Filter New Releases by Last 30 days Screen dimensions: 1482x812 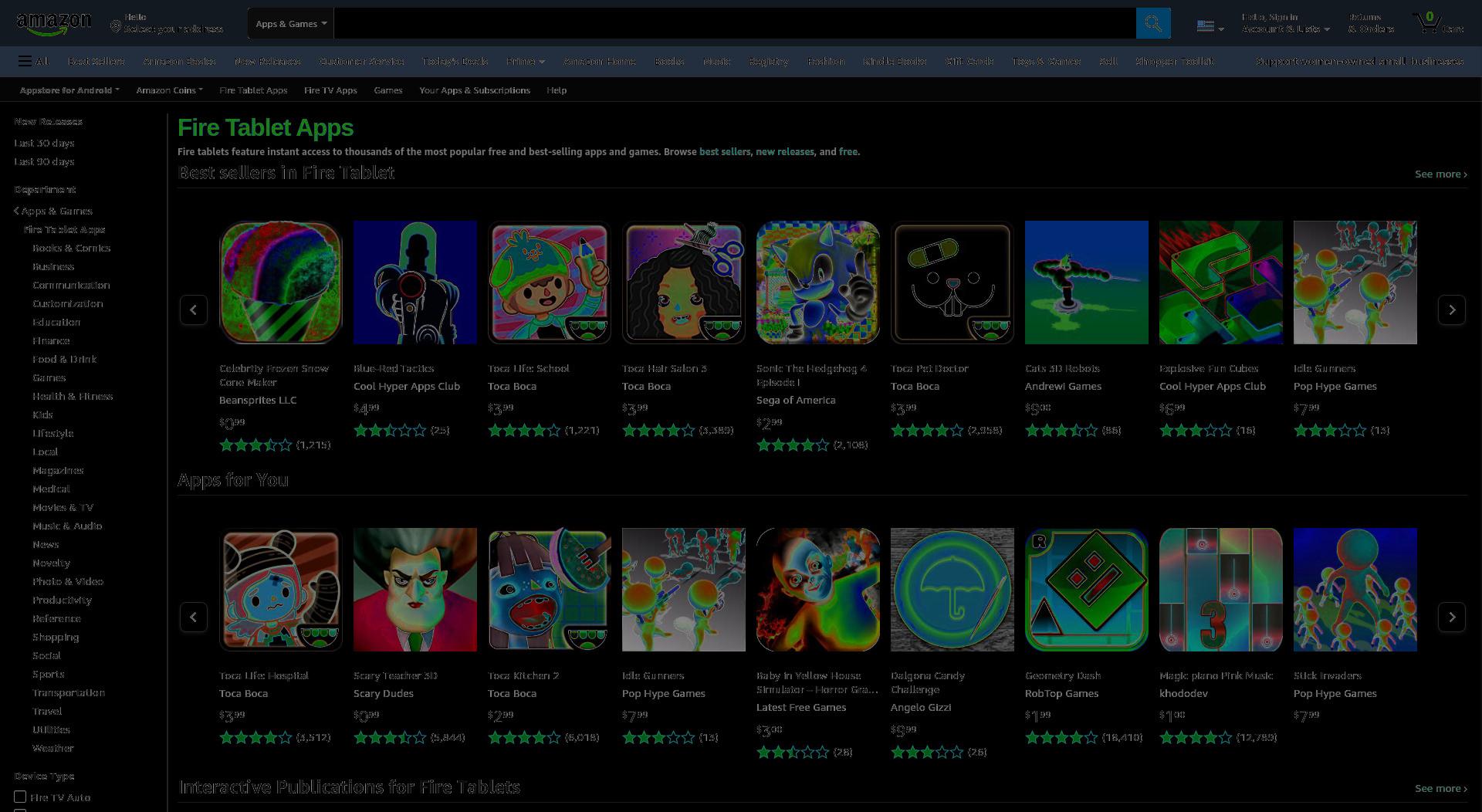tap(44, 143)
